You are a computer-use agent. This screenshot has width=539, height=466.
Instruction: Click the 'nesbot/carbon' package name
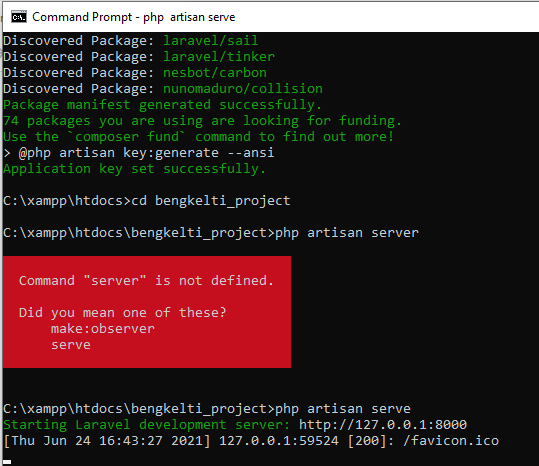click(x=215, y=73)
